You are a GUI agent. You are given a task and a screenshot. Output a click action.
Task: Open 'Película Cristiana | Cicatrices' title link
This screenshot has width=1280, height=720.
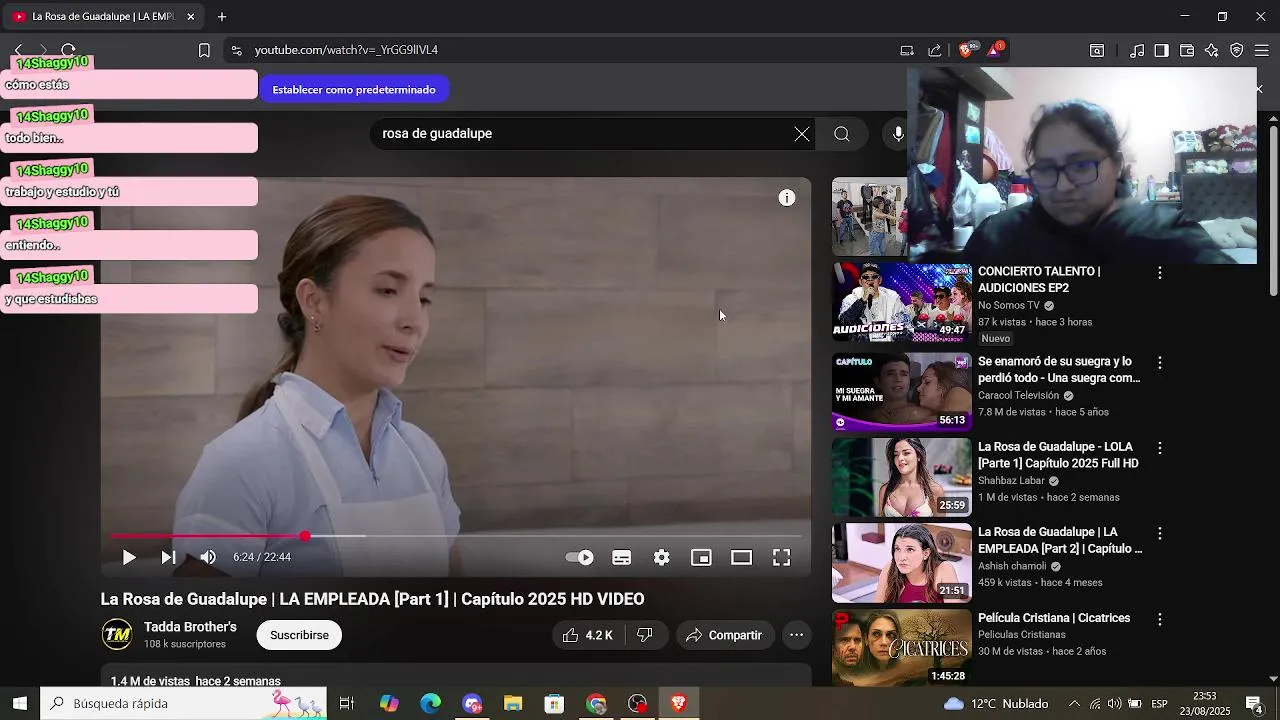1054,618
